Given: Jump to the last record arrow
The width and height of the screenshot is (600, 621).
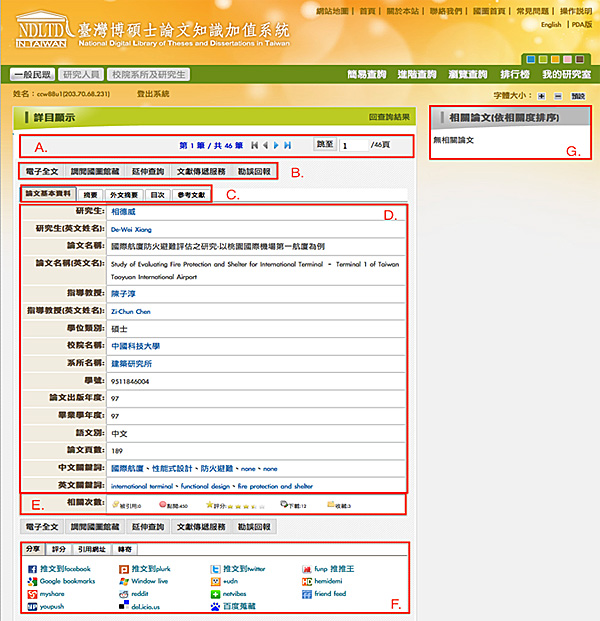Looking at the screenshot, I should pos(288,145).
